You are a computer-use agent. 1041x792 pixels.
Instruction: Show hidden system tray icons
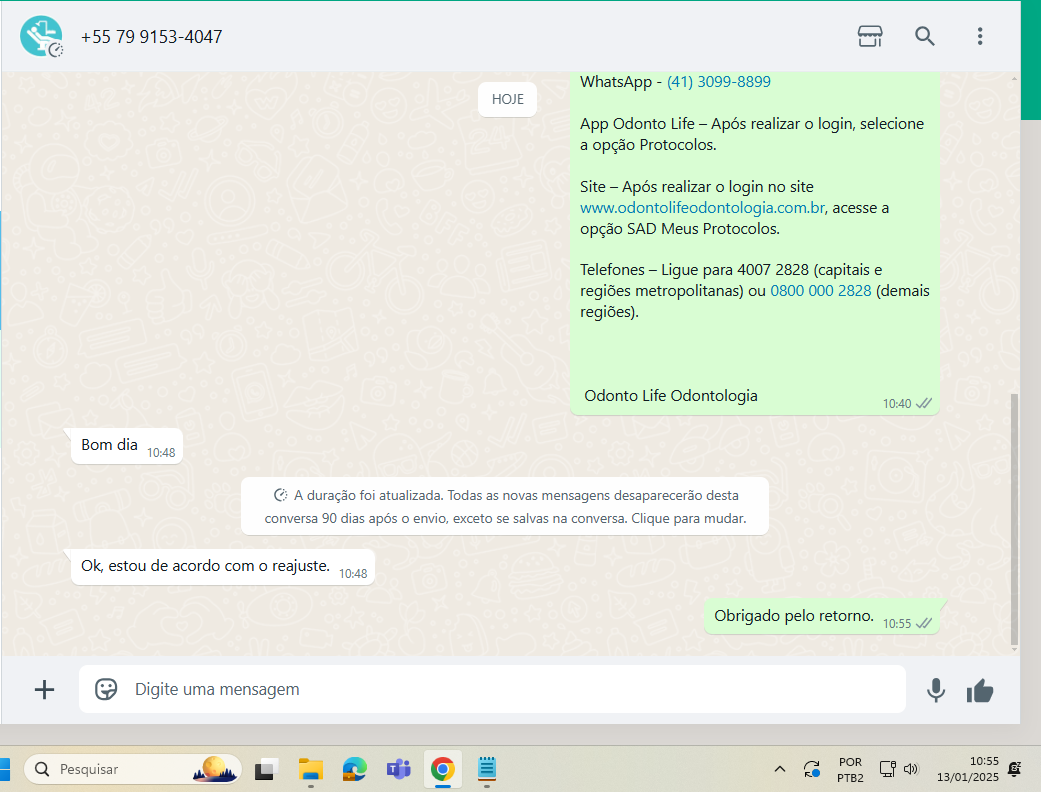[x=780, y=769]
